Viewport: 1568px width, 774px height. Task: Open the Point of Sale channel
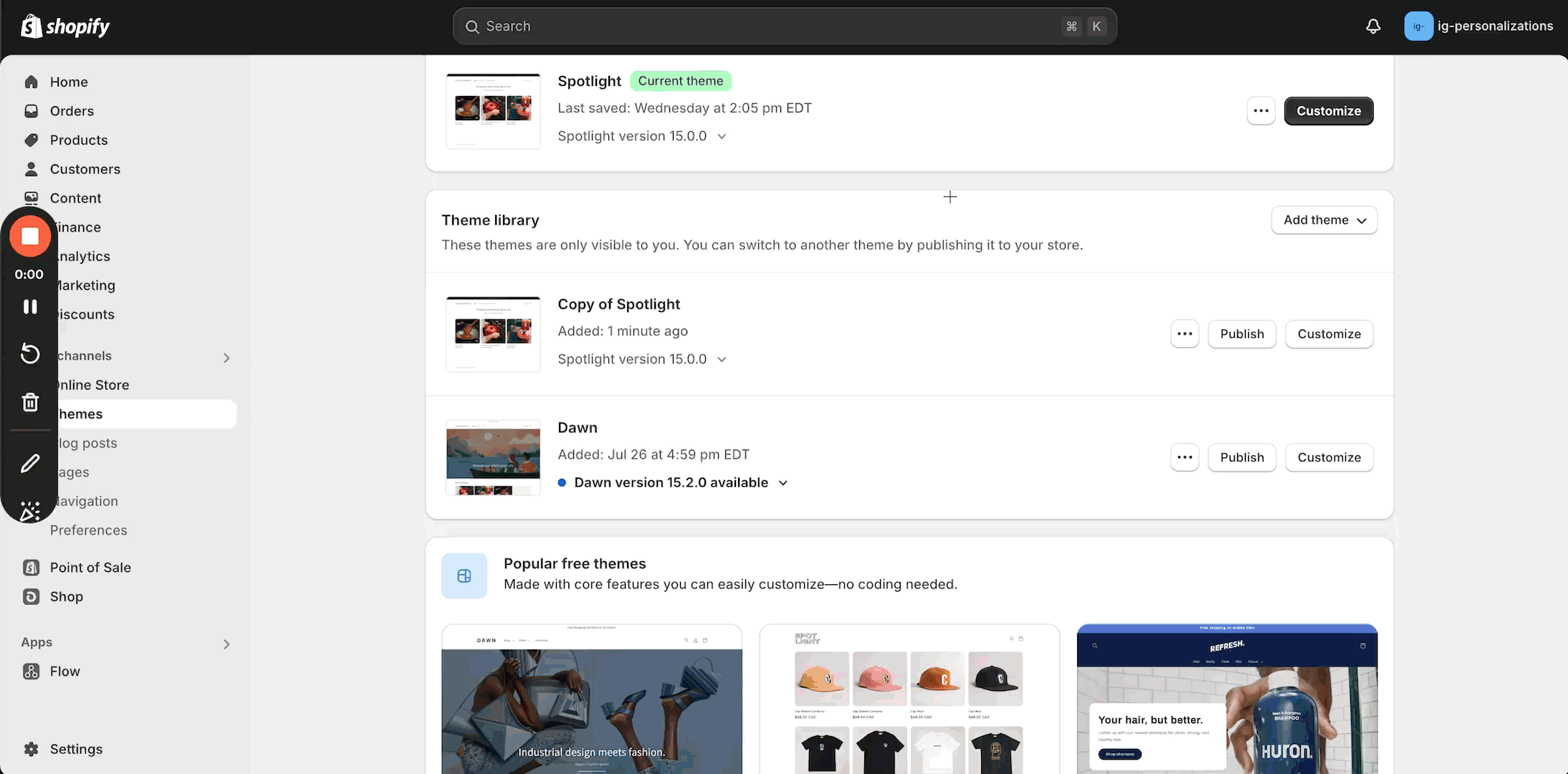pyautogui.click(x=90, y=568)
